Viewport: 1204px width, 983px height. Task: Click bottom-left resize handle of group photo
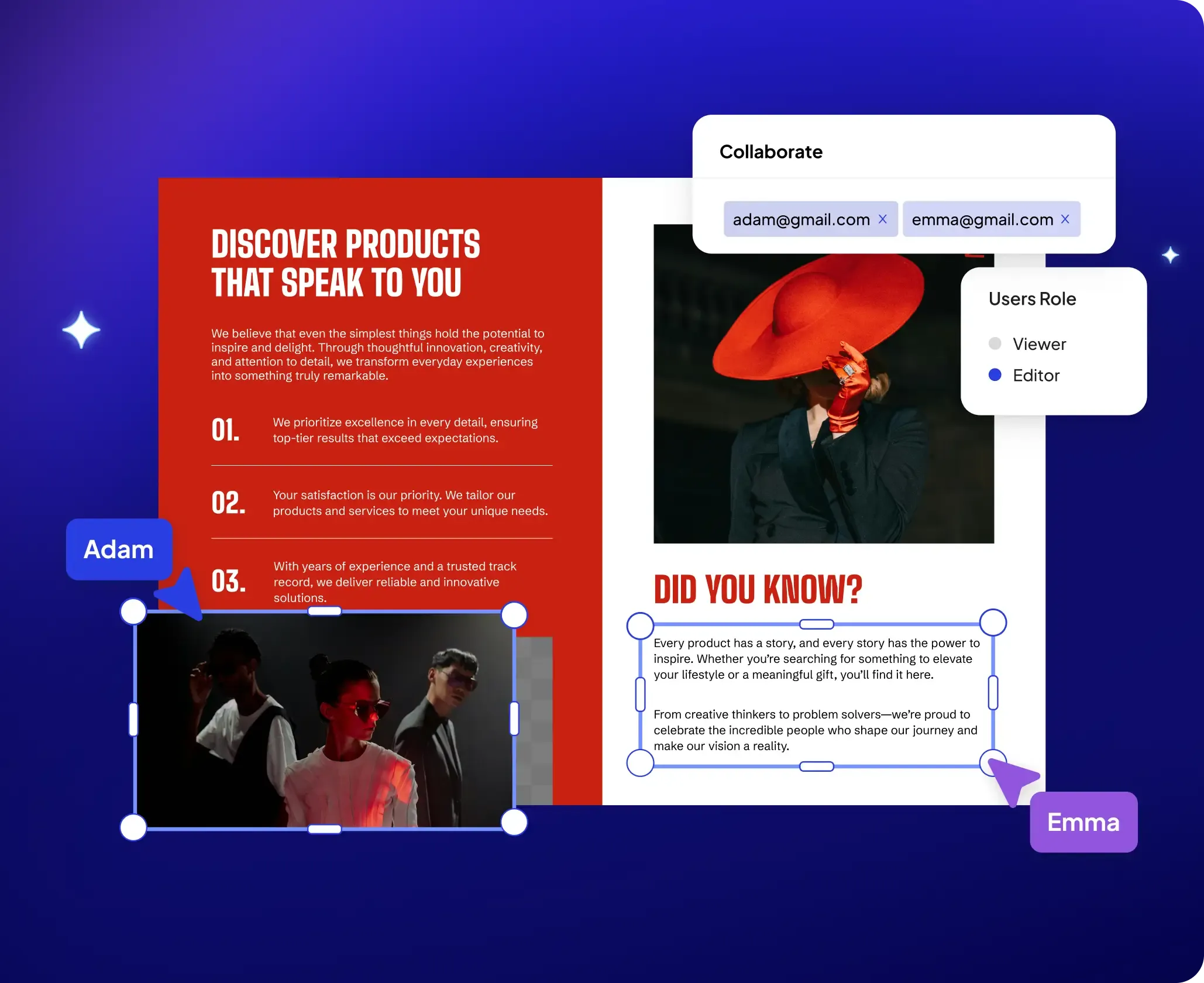tap(133, 827)
